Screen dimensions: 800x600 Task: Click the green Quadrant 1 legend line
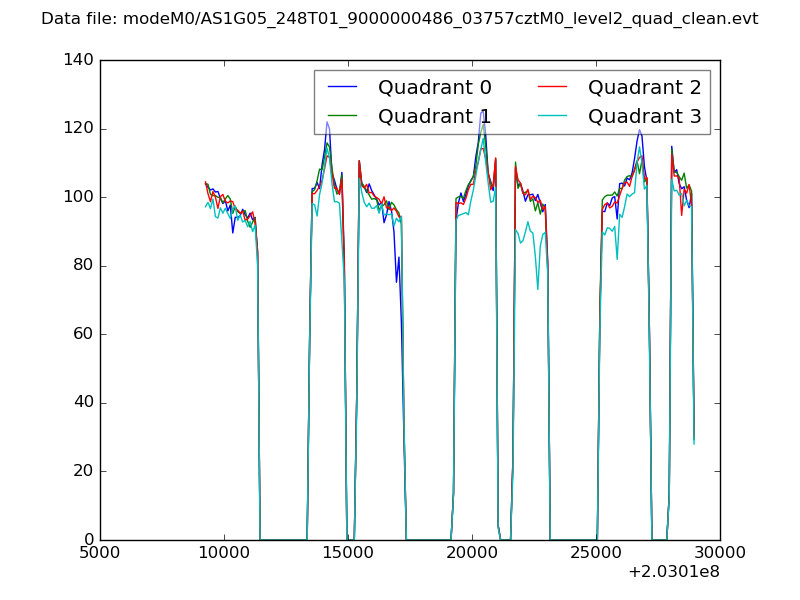point(343,116)
